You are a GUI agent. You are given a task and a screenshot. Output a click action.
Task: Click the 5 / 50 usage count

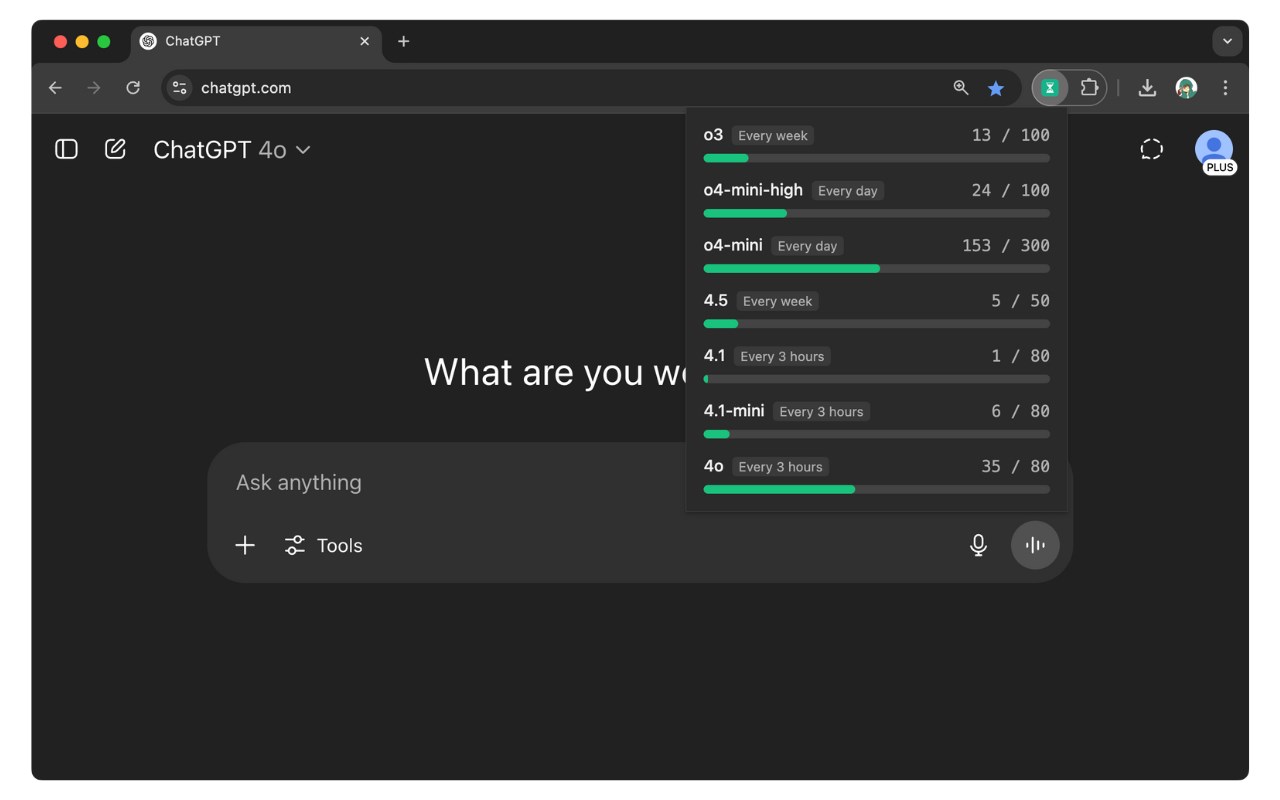(x=1020, y=300)
